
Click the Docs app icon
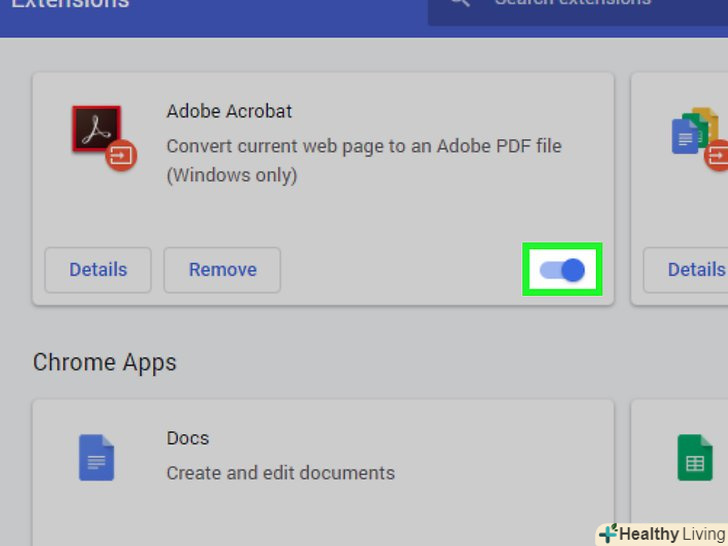click(x=97, y=457)
